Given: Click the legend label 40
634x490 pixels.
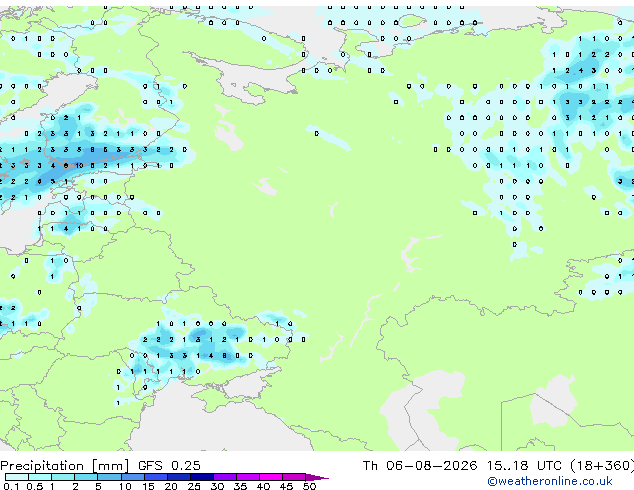Looking at the screenshot, I should tap(264, 486).
